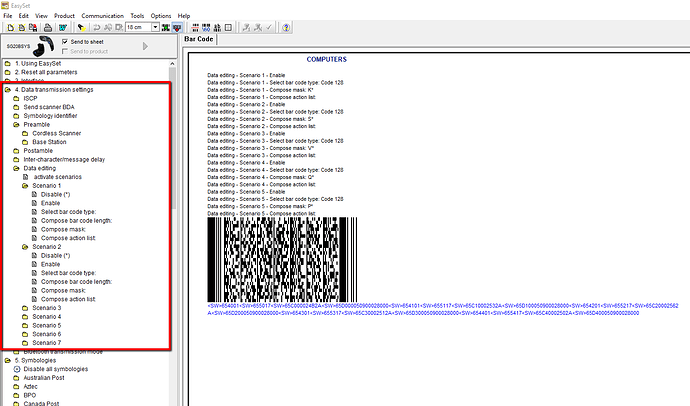Select 'Enable' under Scenario 2

(50, 264)
